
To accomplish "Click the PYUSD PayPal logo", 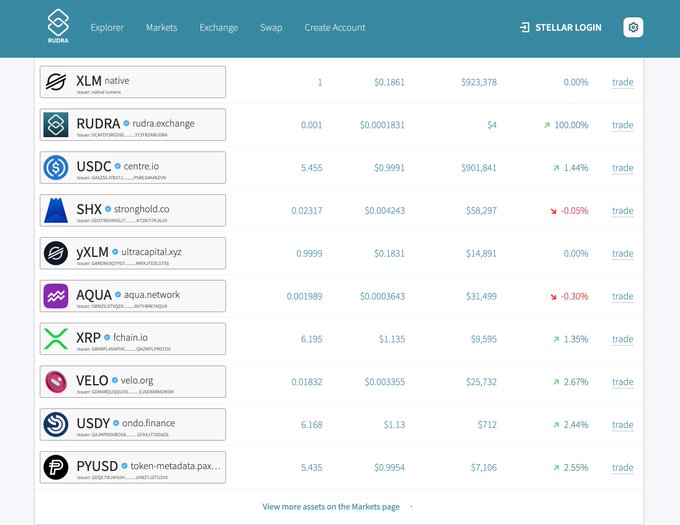I will pos(56,467).
